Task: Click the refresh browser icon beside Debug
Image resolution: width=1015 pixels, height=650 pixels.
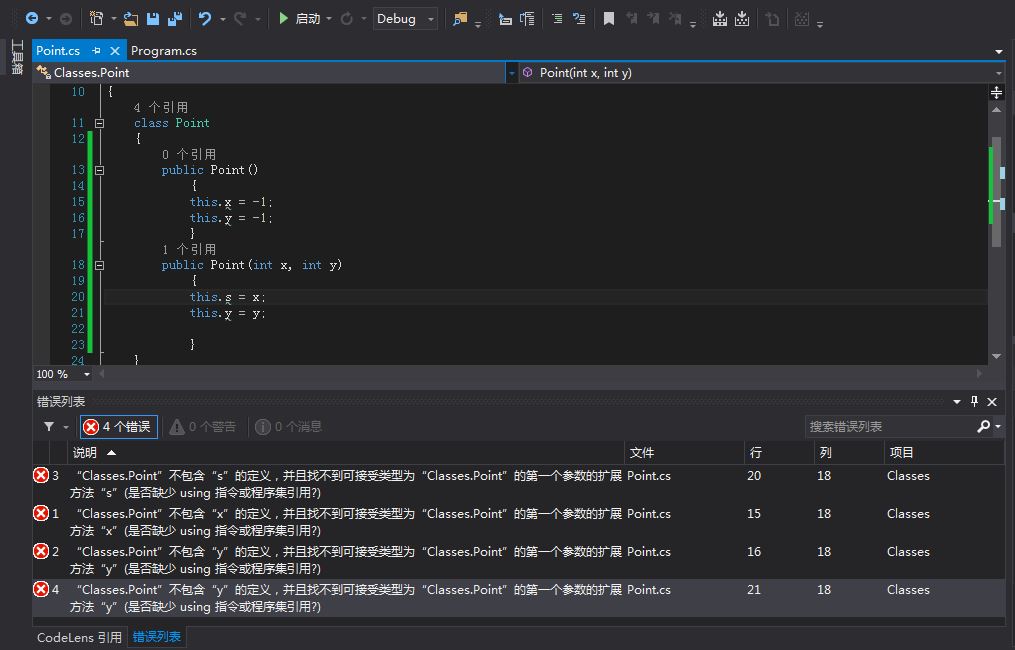Action: click(347, 19)
